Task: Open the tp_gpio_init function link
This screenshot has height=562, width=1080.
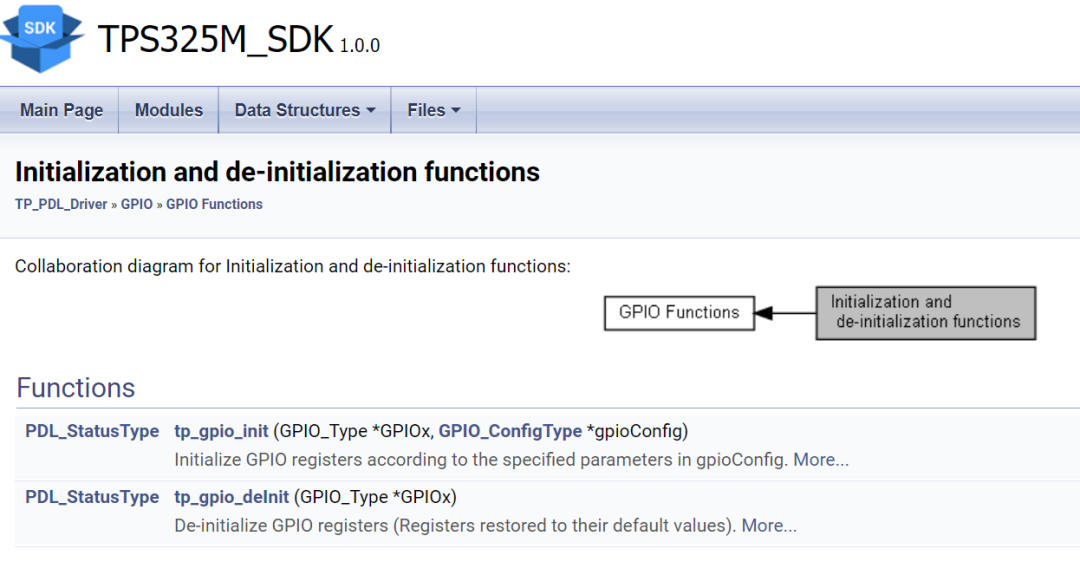Action: click(221, 431)
